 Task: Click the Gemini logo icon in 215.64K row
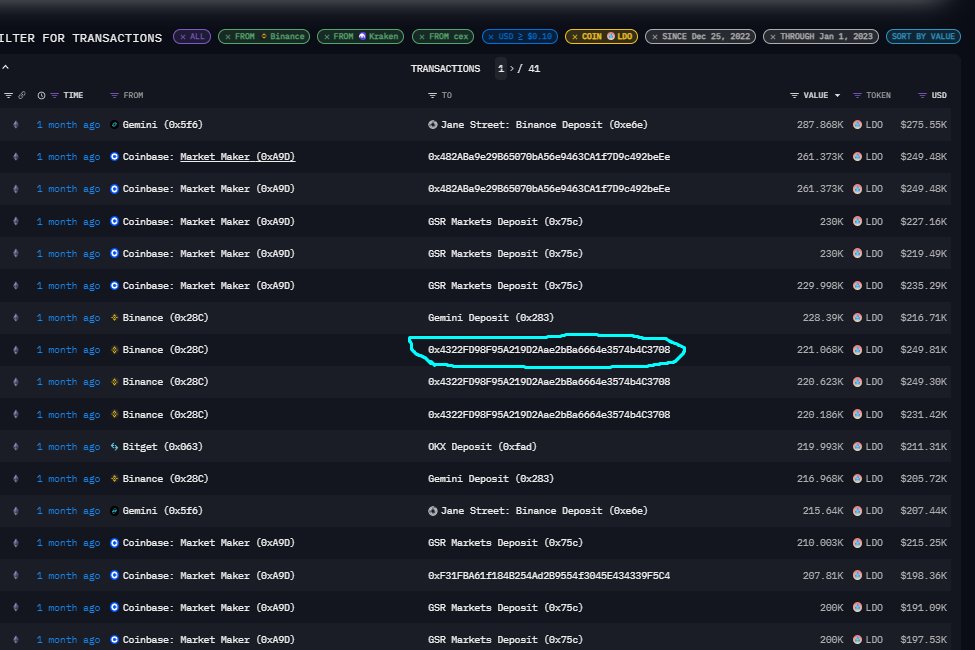point(114,511)
